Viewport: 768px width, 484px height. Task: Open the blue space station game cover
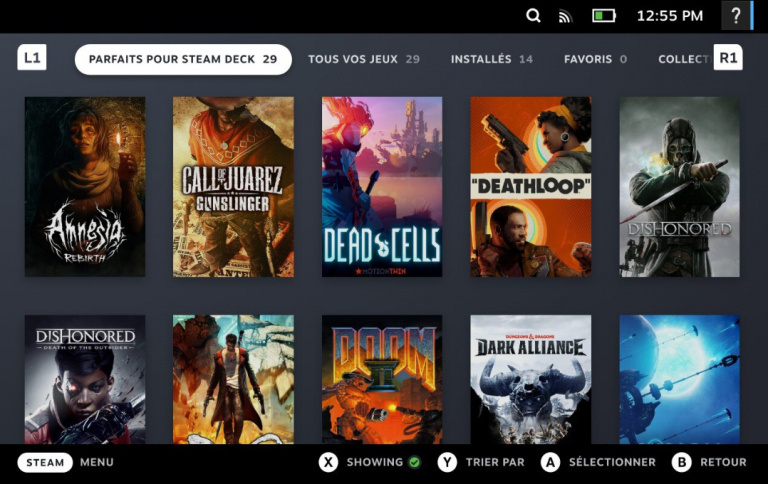click(679, 379)
